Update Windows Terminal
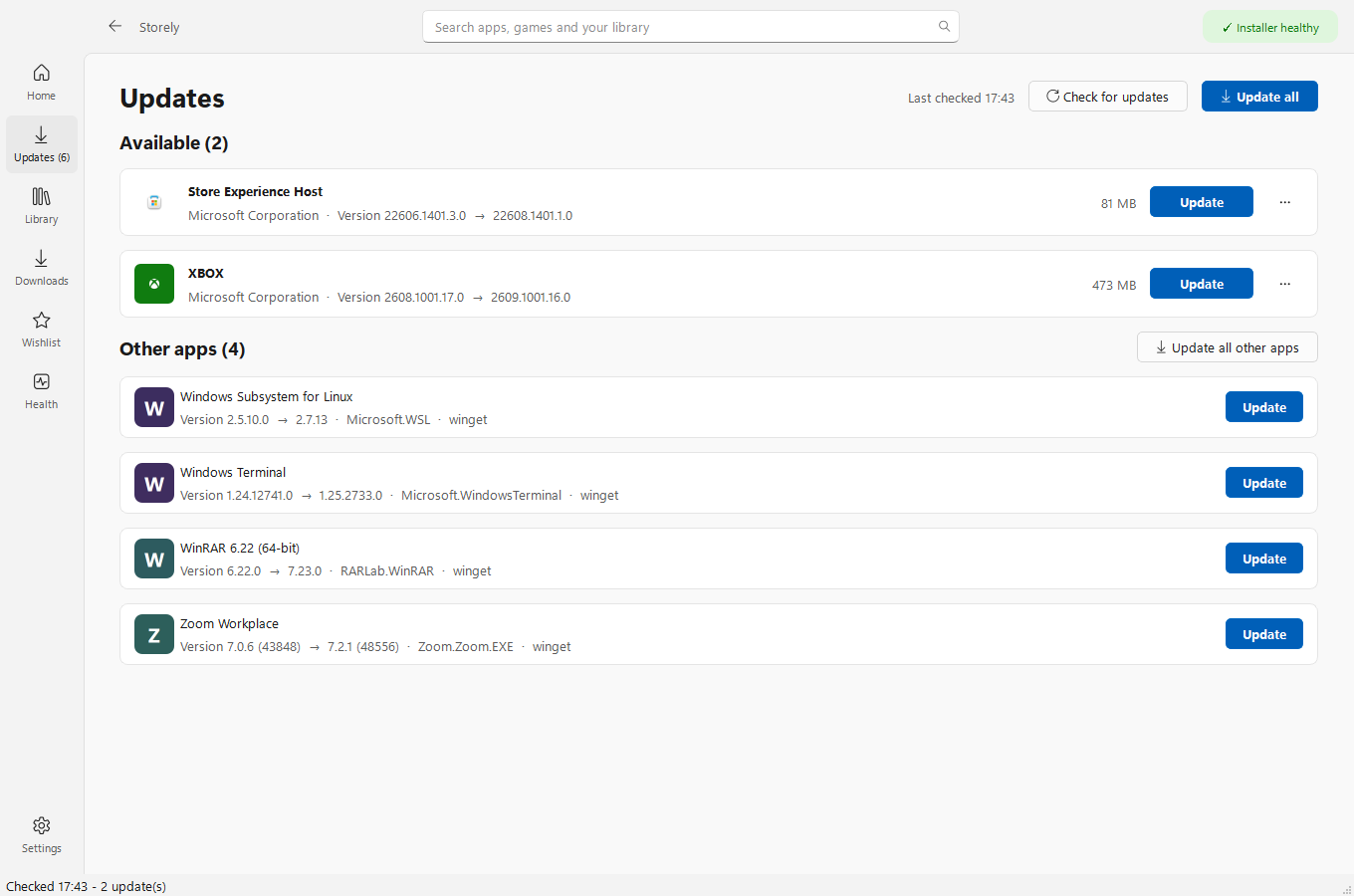Viewport: 1354px width, 896px height. [x=1264, y=483]
